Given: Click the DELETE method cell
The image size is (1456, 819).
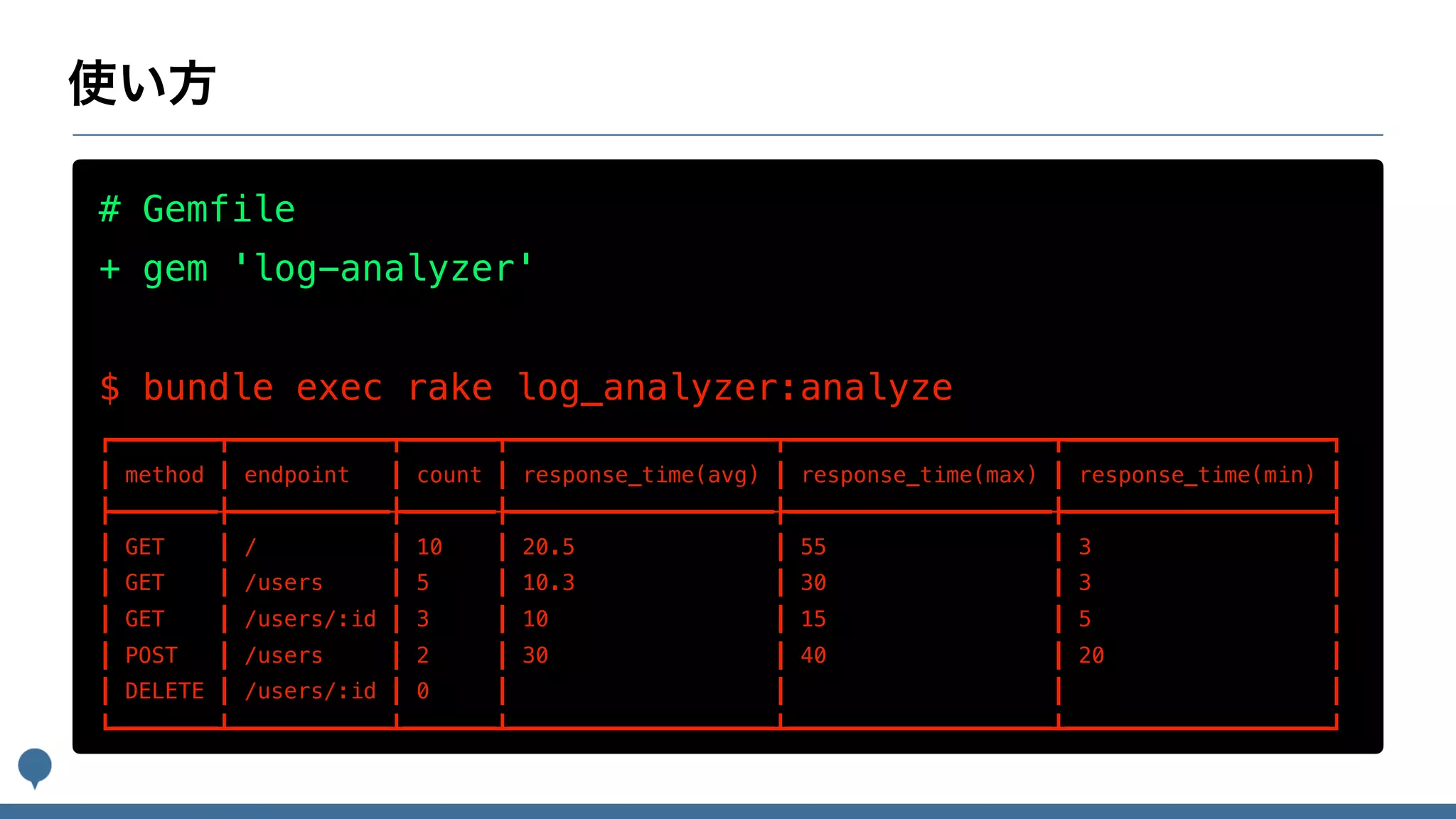Looking at the screenshot, I should point(164,690).
